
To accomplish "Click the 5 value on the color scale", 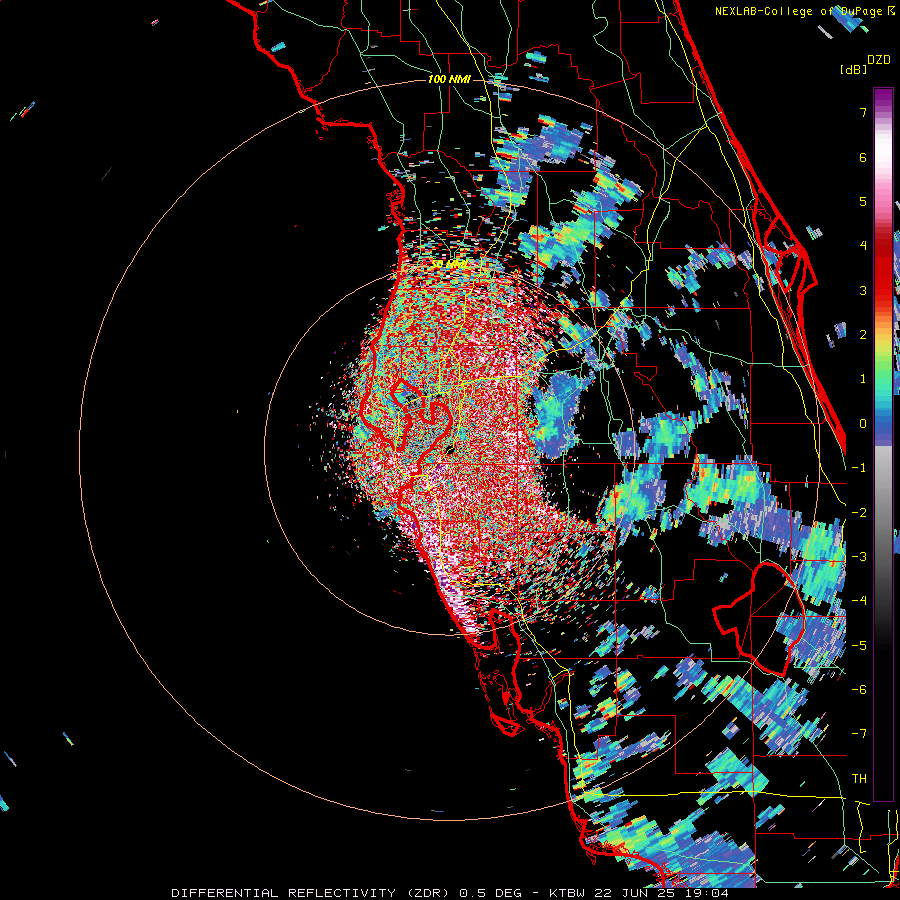I will point(863,201).
